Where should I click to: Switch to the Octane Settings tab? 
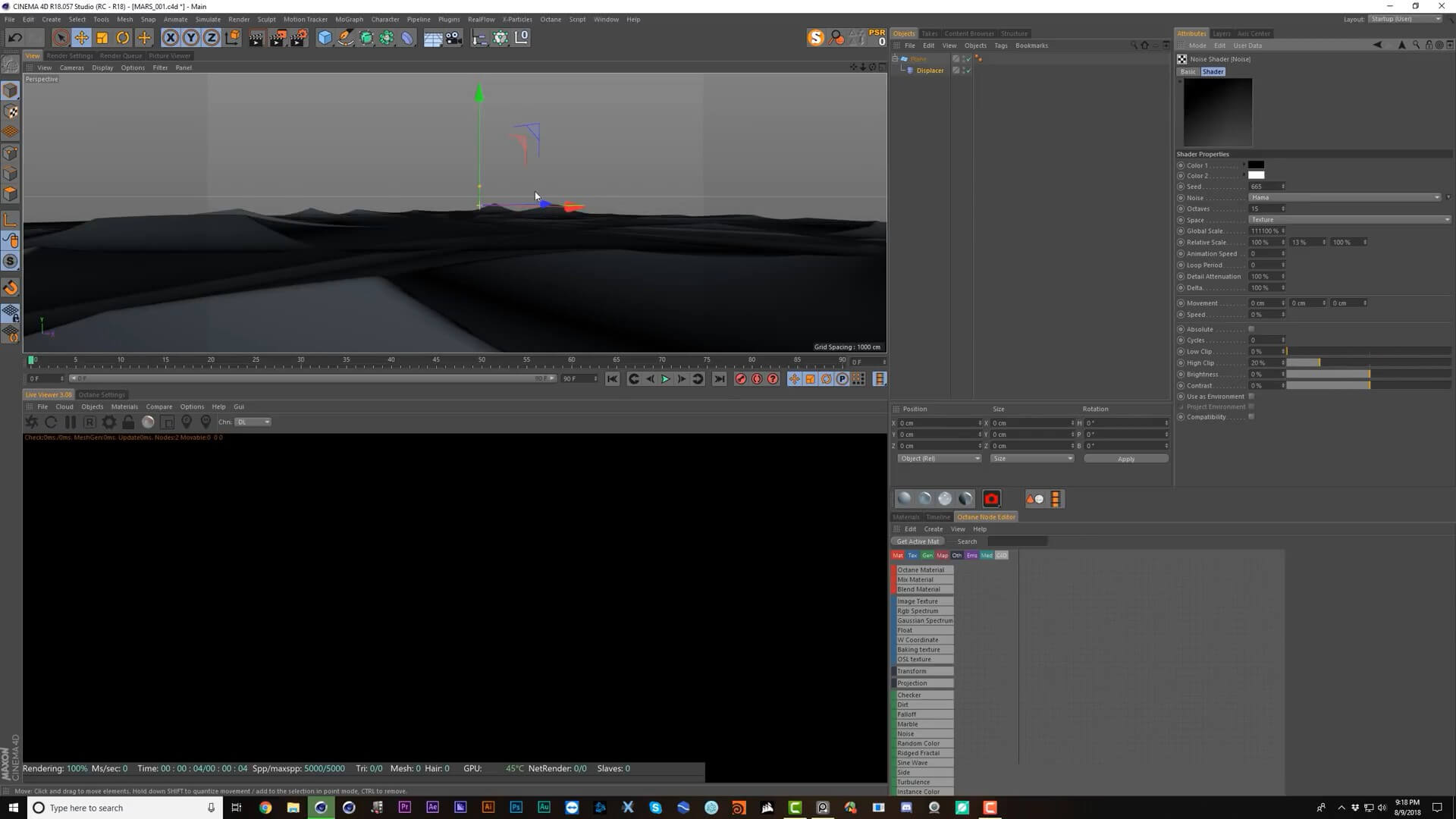(102, 395)
